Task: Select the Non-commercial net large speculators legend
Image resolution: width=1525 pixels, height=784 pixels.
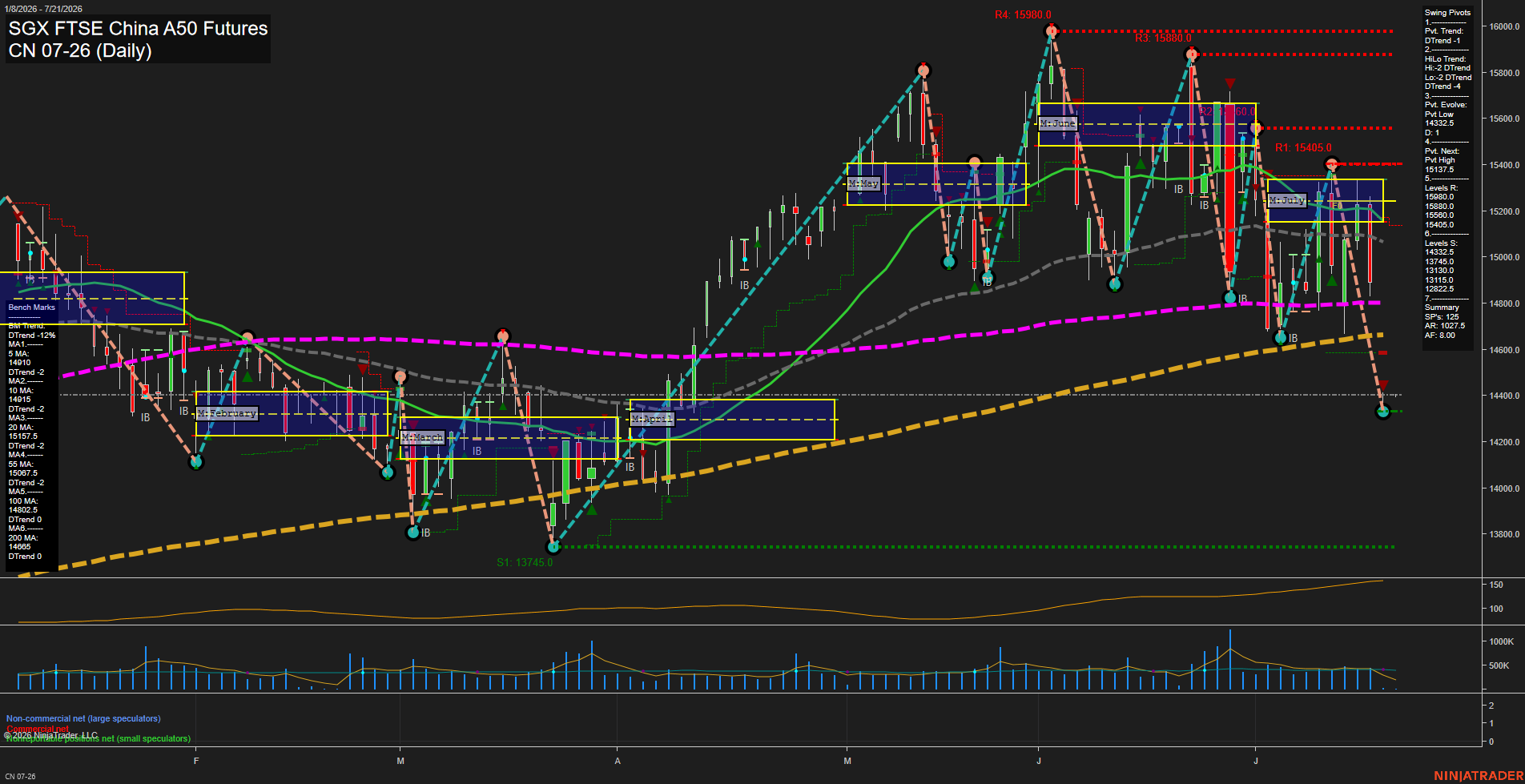Action: coord(83,718)
